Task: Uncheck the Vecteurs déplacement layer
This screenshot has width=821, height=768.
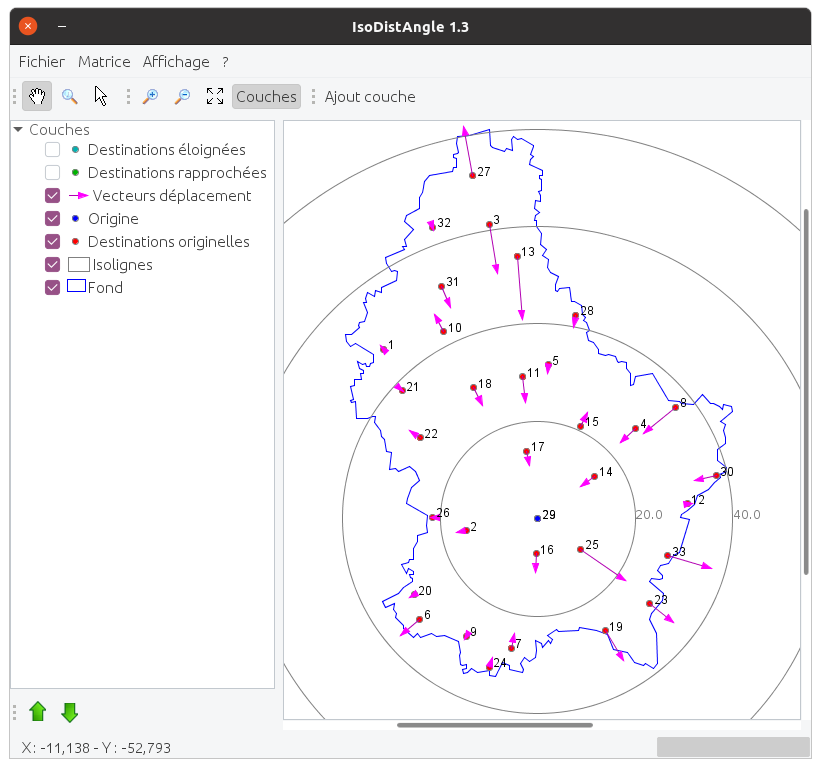Action: click(53, 196)
